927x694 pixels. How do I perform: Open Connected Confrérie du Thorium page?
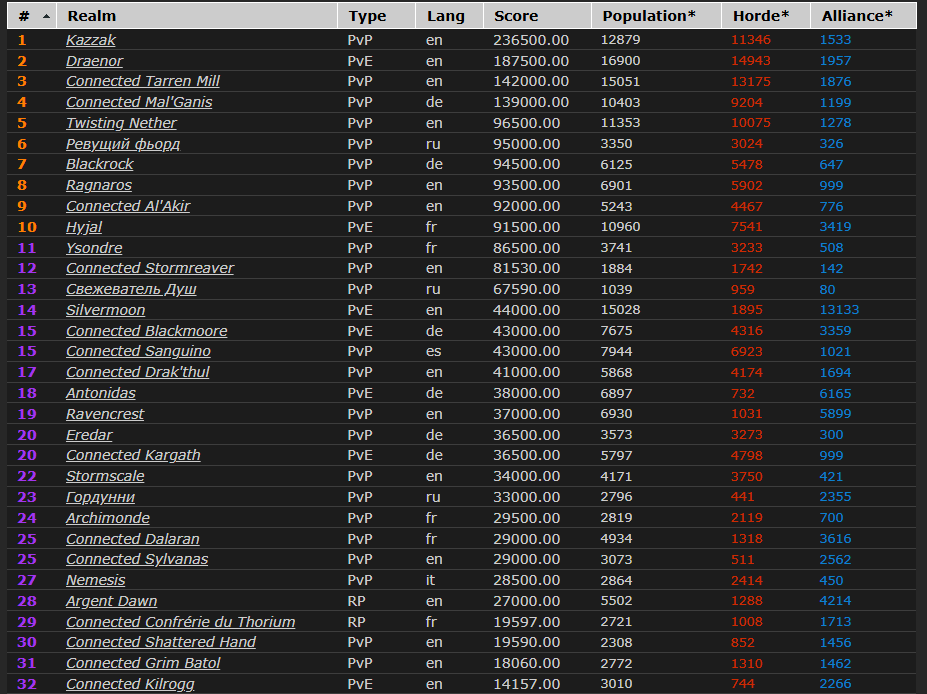click(180, 622)
